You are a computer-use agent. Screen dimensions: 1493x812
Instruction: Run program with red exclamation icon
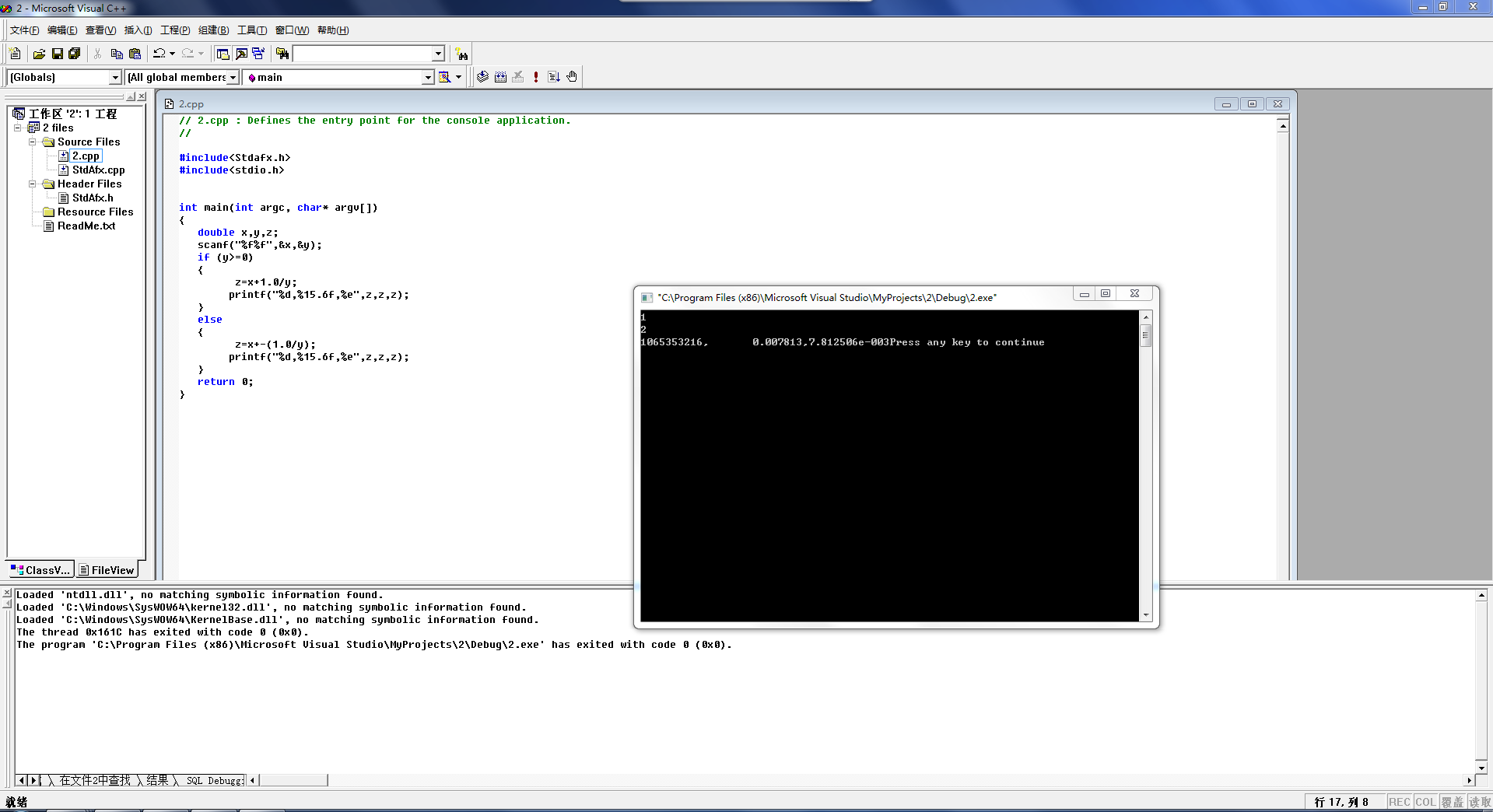coord(536,77)
